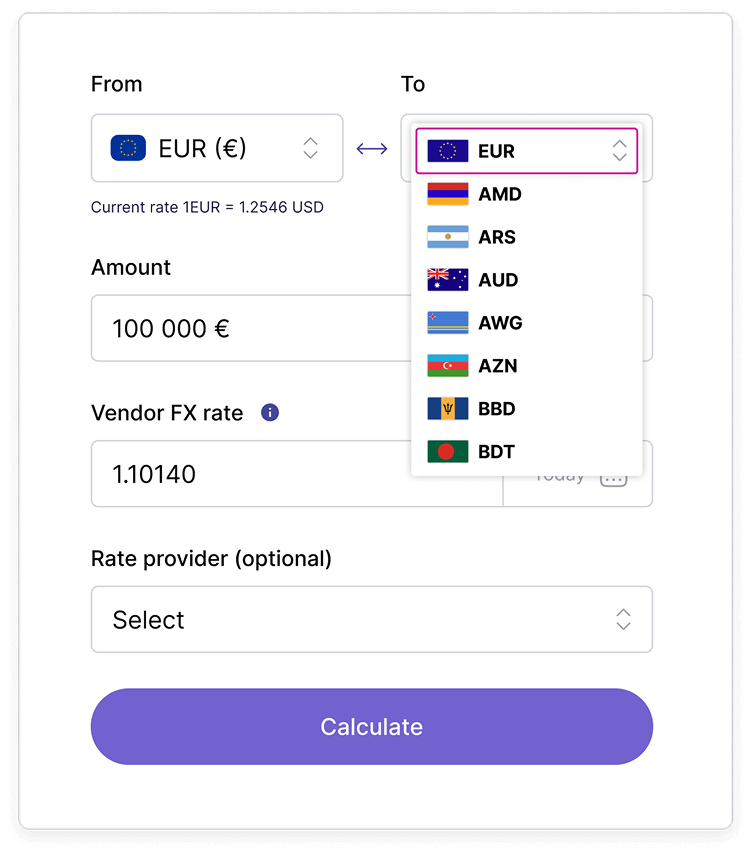Click the Amount field showing 100 000 €
The width and height of the screenshot is (752, 854).
(x=250, y=328)
